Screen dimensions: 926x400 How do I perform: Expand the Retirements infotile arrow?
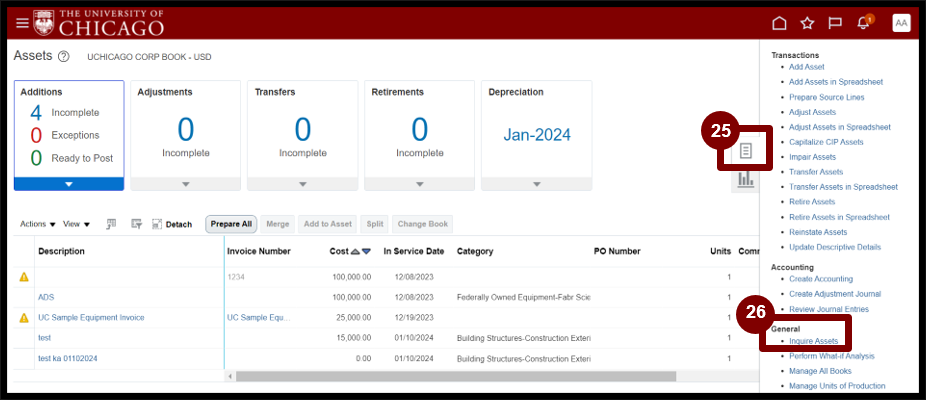[419, 184]
